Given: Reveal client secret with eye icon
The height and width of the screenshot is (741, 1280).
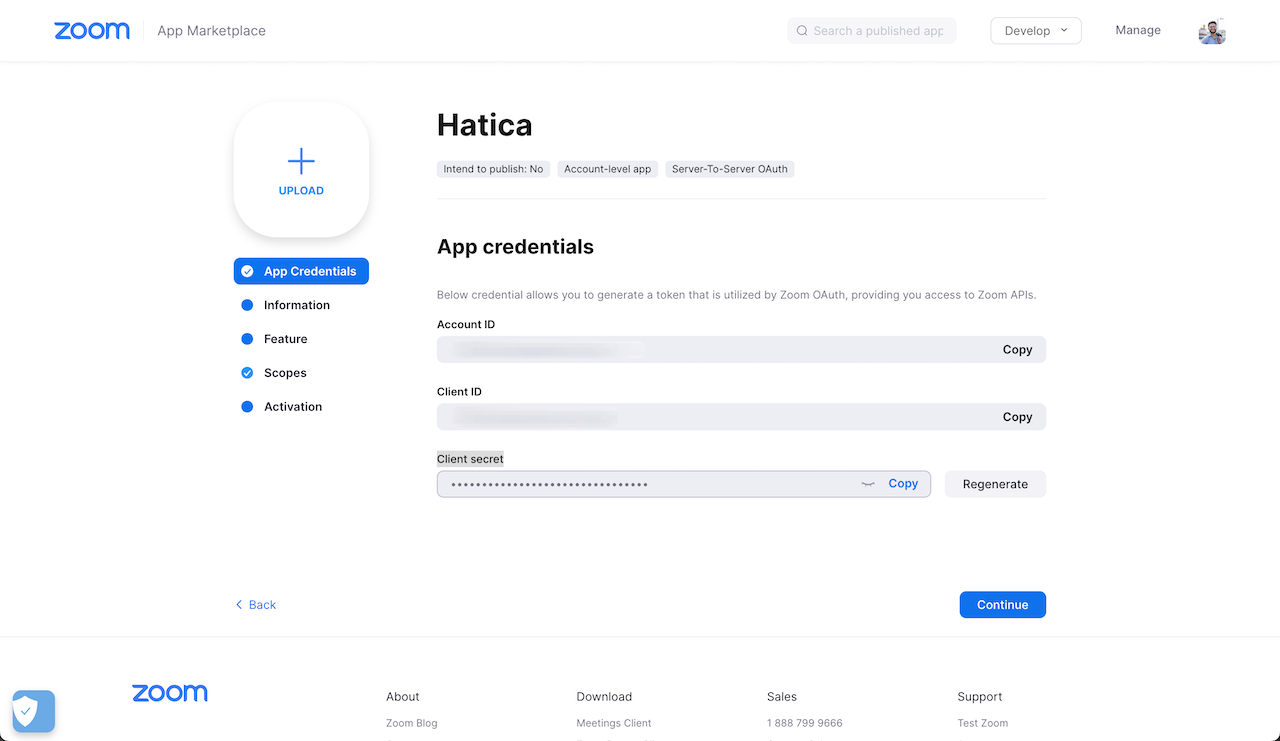Looking at the screenshot, I should pyautogui.click(x=868, y=484).
